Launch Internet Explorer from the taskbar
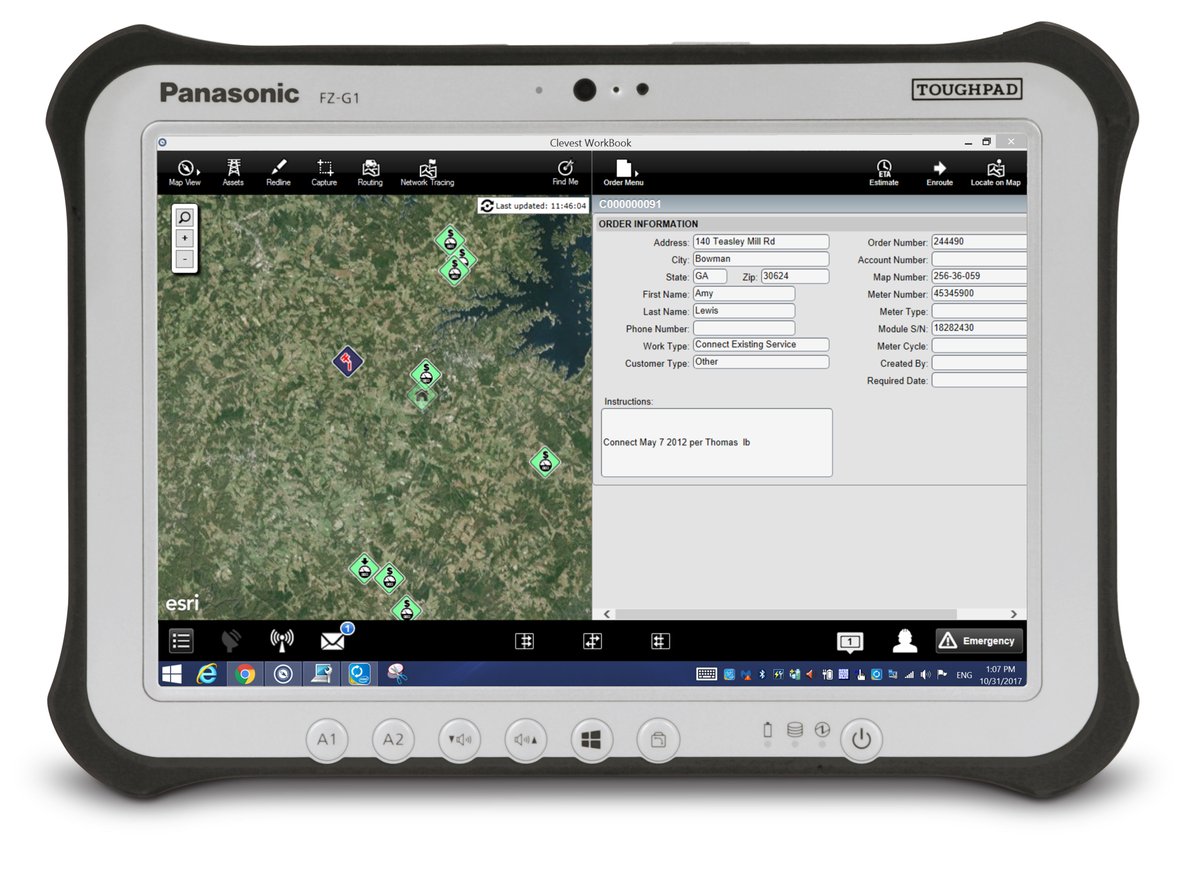Screen dimensions: 1200x880 207,674
